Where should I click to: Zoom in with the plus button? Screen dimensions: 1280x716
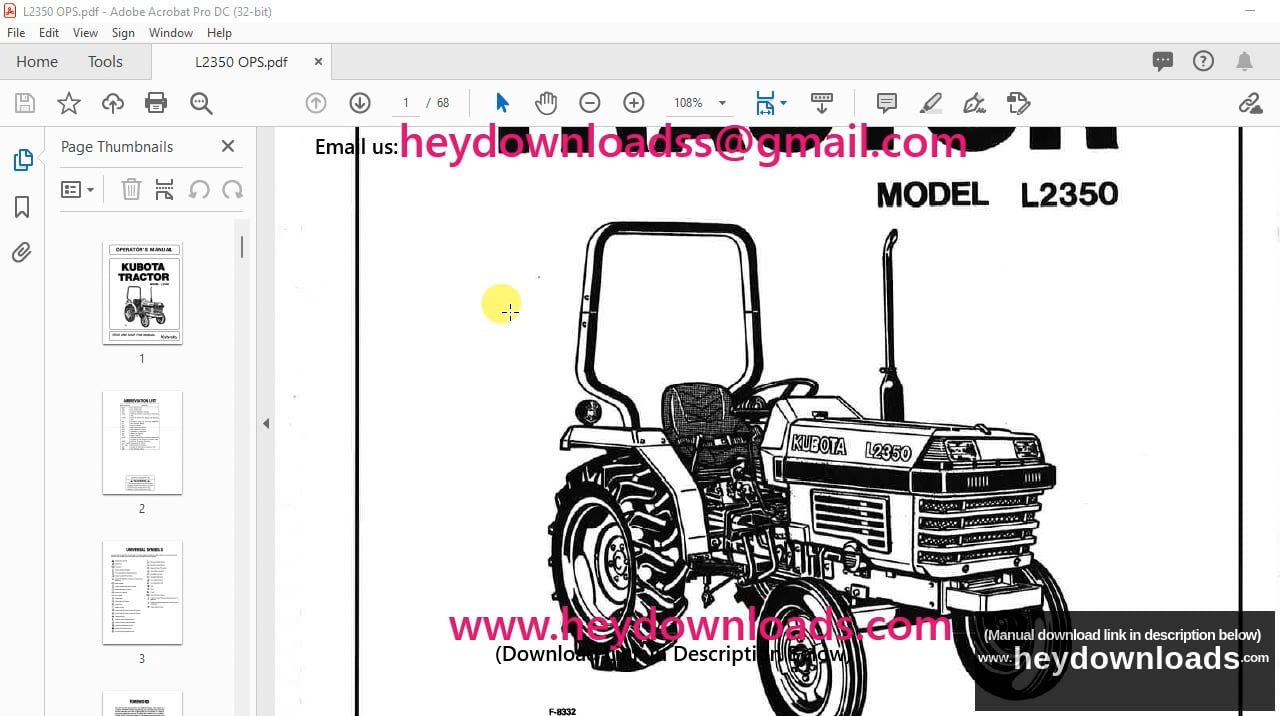(634, 103)
